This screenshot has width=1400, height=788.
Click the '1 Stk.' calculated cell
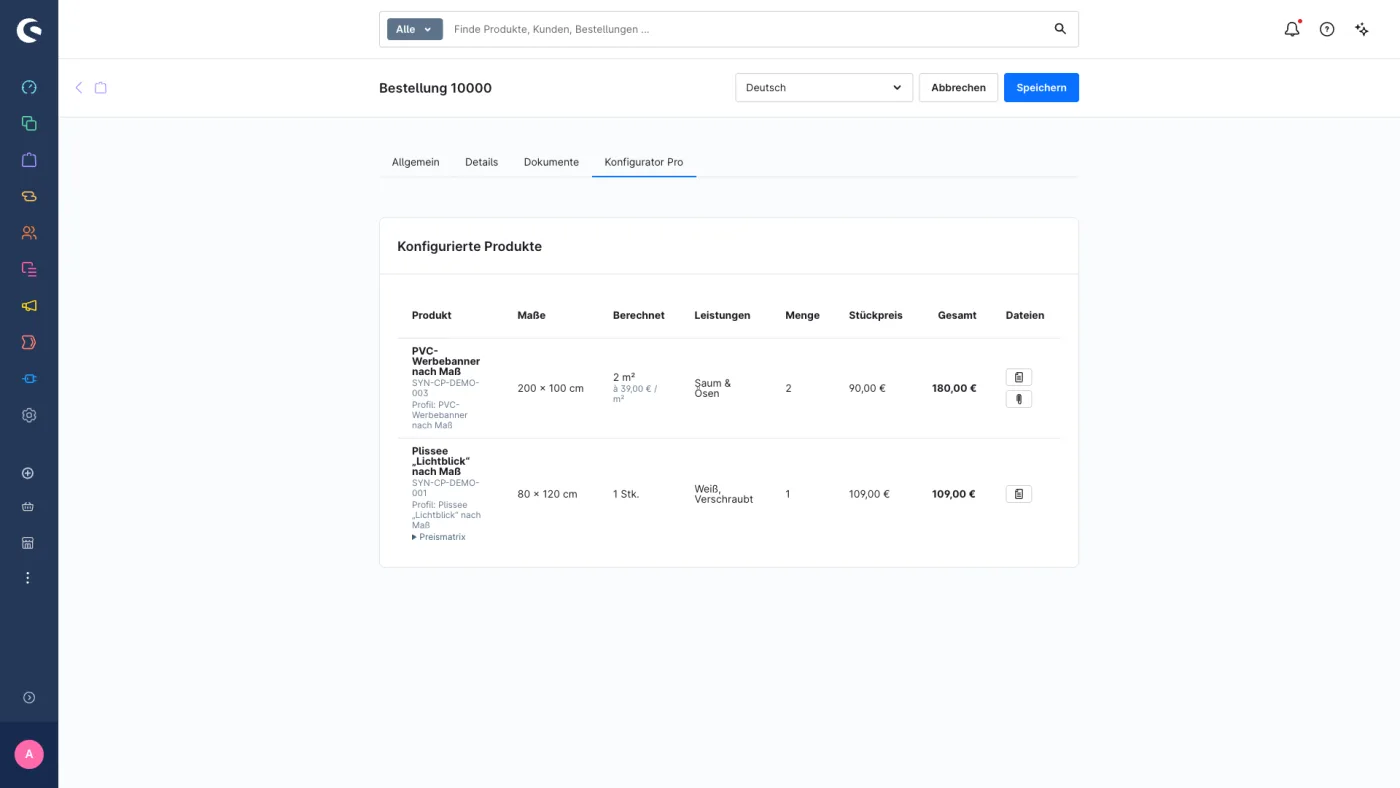point(626,494)
